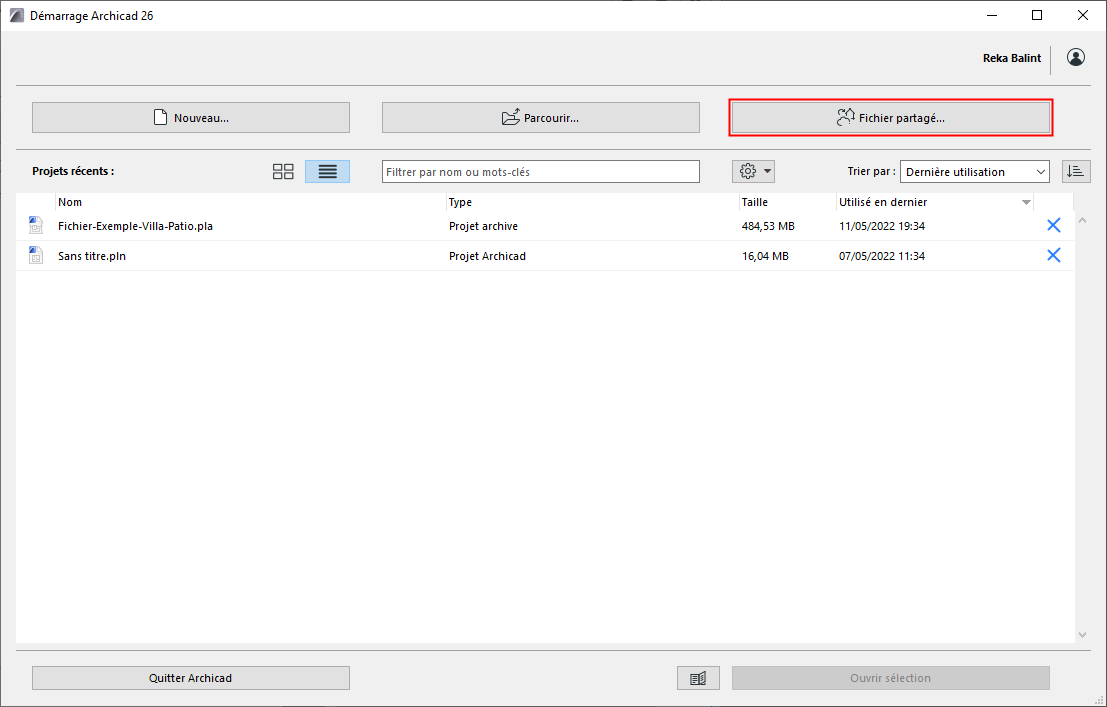Sort by the Taille column header

tap(788, 202)
